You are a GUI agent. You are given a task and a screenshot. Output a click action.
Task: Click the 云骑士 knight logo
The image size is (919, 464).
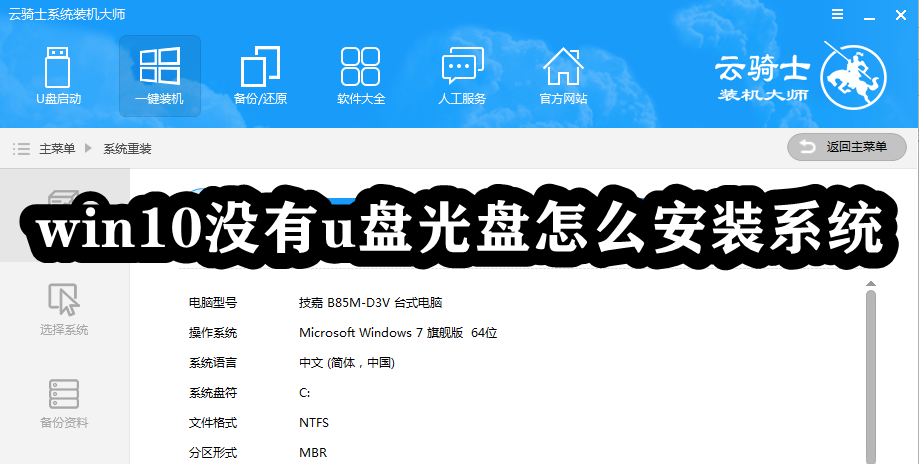853,76
